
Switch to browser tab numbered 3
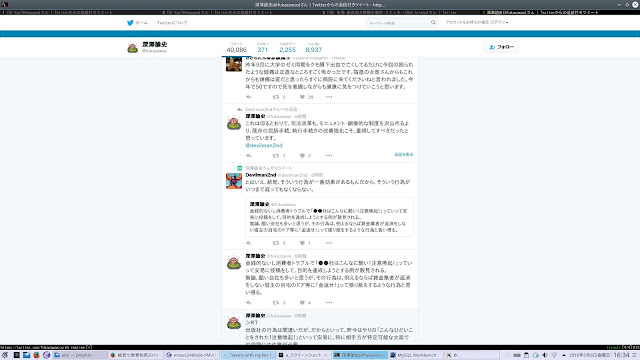point(400,13)
